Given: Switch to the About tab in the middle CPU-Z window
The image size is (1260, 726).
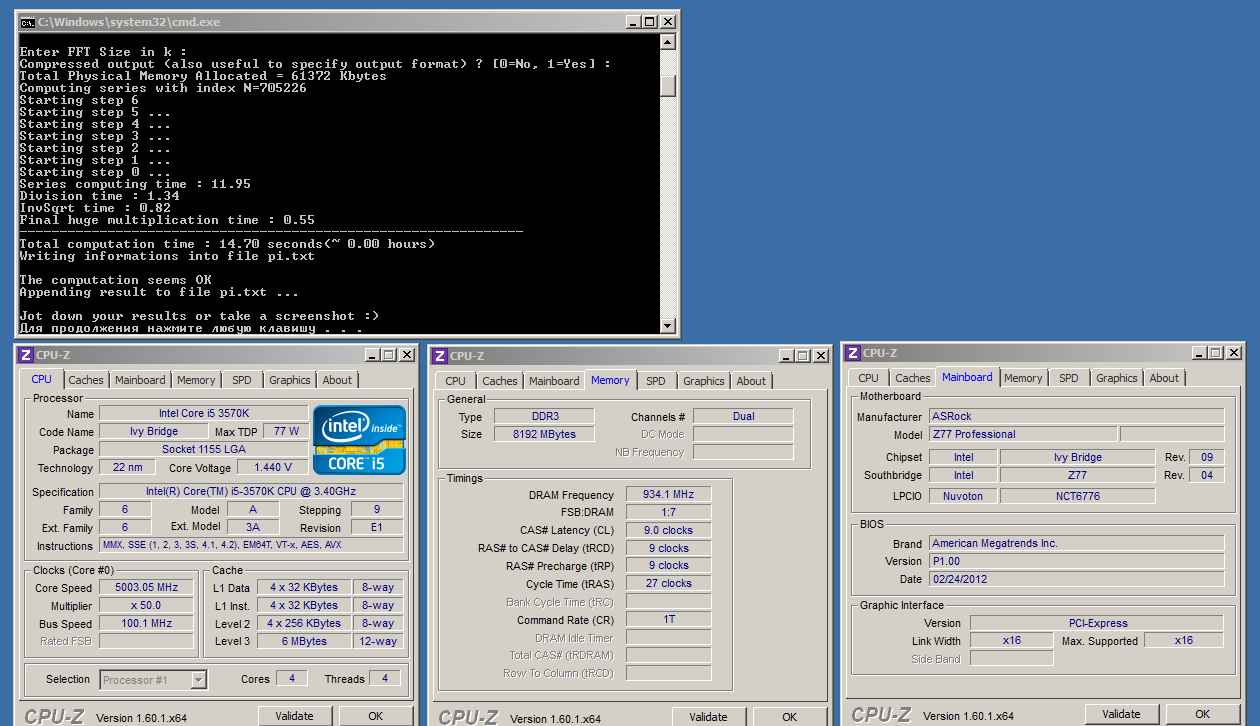Looking at the screenshot, I should [751, 381].
